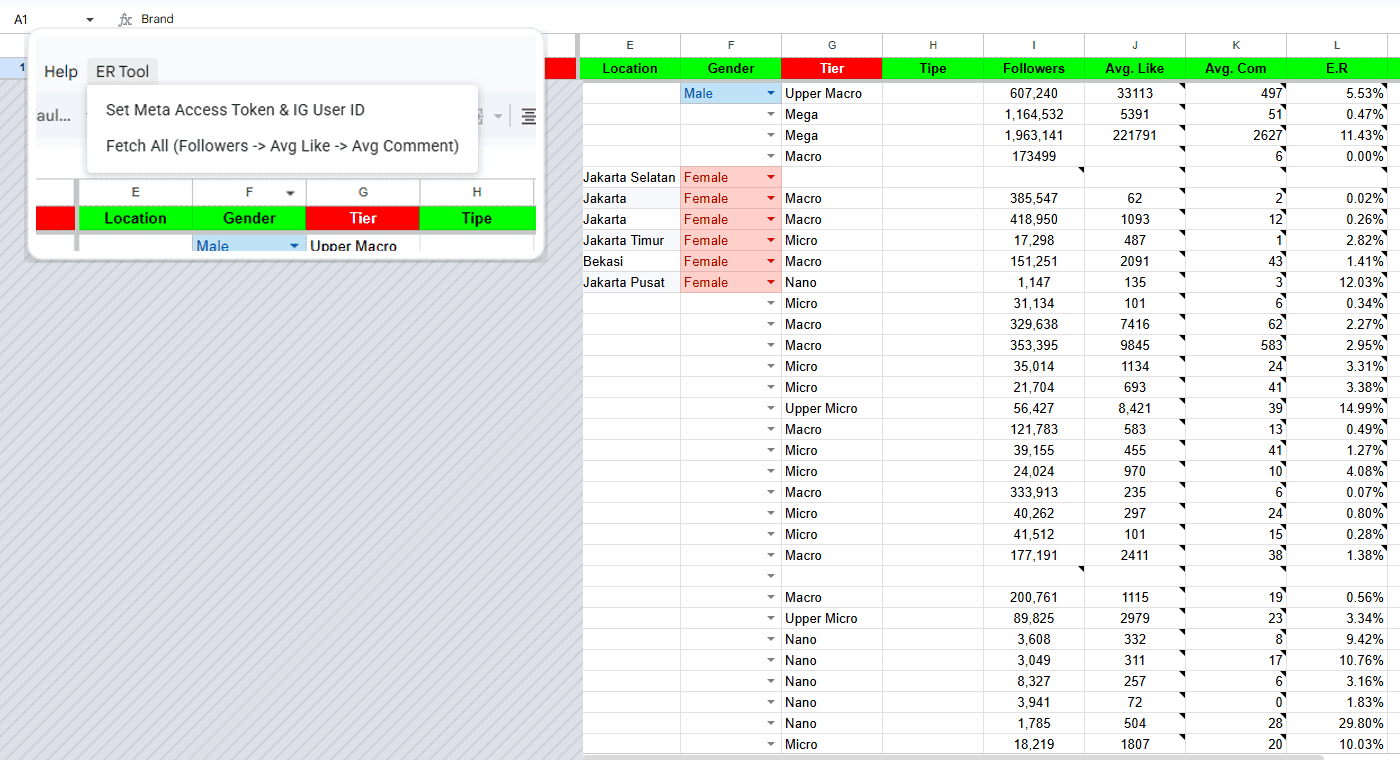This screenshot has height=760, width=1400.
Task: Click the "Followers" header cell
Action: pyautogui.click(x=1034, y=68)
